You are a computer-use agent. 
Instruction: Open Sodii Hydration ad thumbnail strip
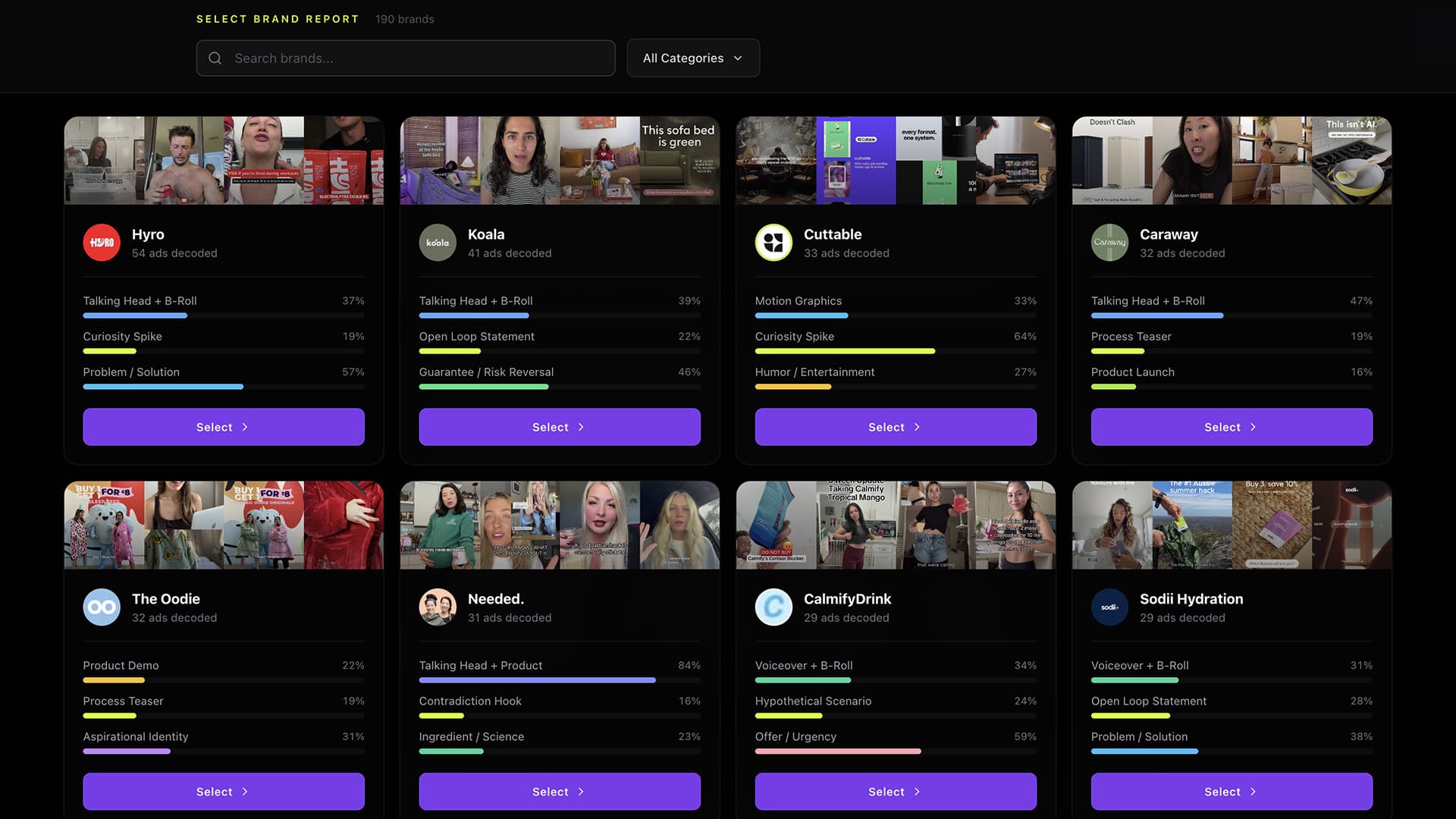pos(1232,525)
